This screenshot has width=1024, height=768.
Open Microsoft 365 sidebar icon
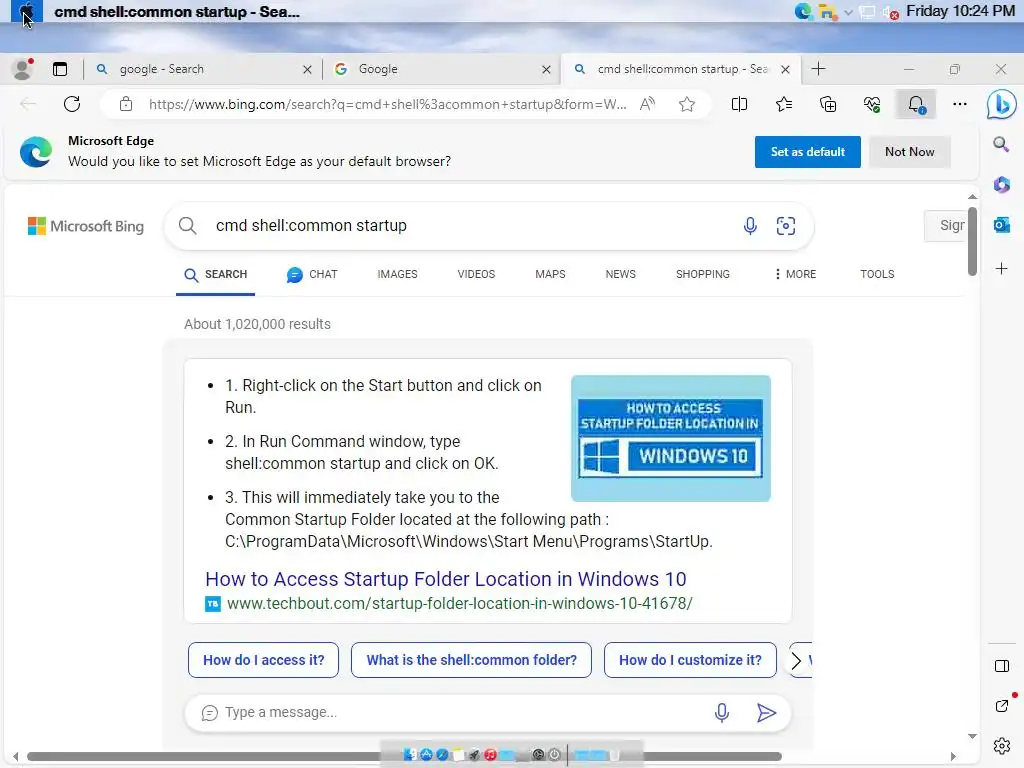coord(1002,185)
